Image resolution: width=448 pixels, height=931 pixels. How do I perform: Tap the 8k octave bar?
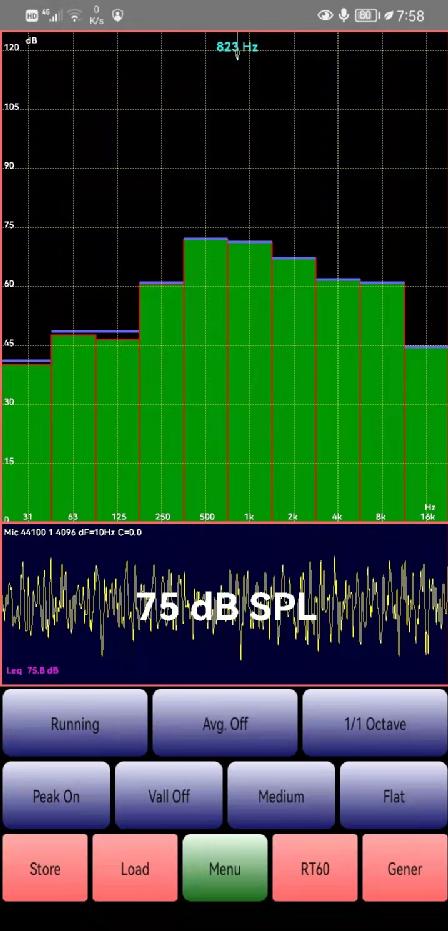click(382, 402)
